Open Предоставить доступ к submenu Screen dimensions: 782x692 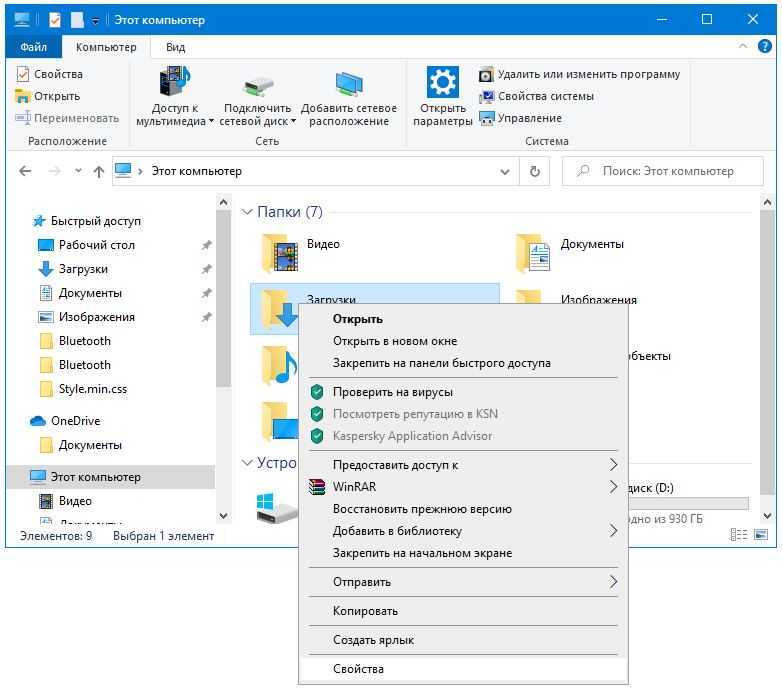pyautogui.click(x=463, y=465)
